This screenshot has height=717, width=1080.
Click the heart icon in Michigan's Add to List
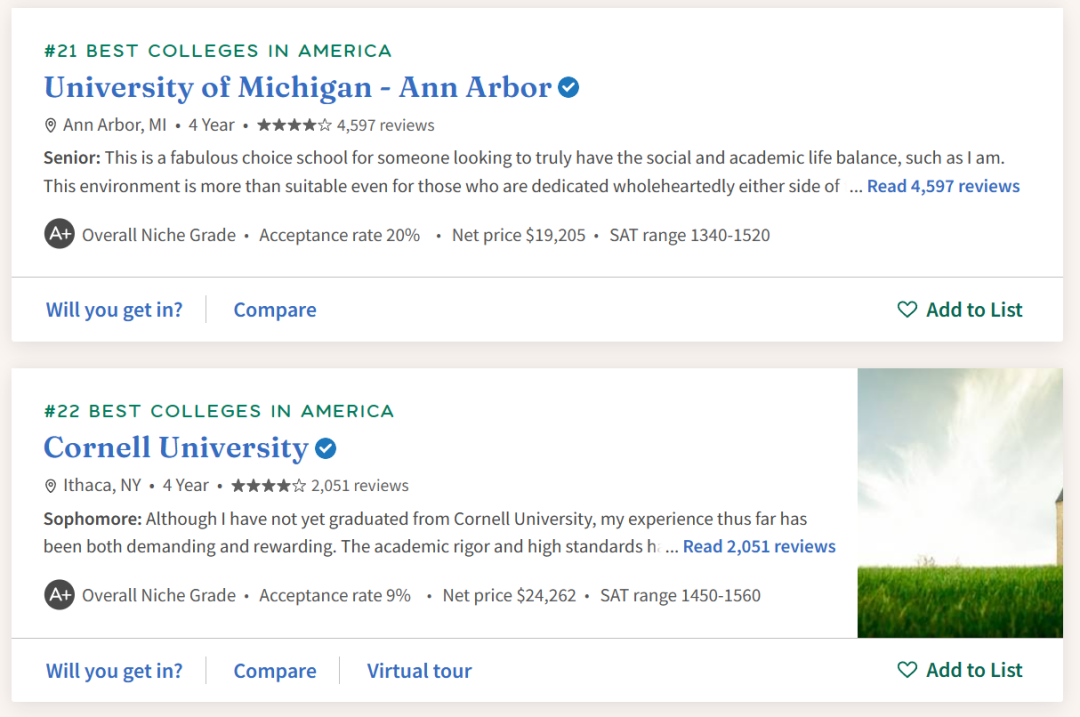click(907, 309)
